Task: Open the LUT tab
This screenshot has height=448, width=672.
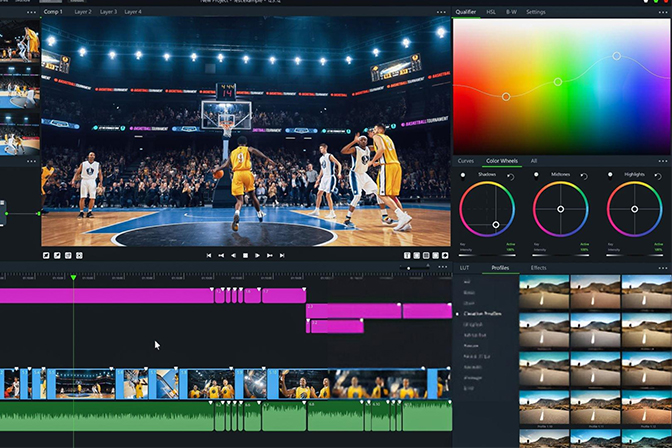Action: point(465,268)
